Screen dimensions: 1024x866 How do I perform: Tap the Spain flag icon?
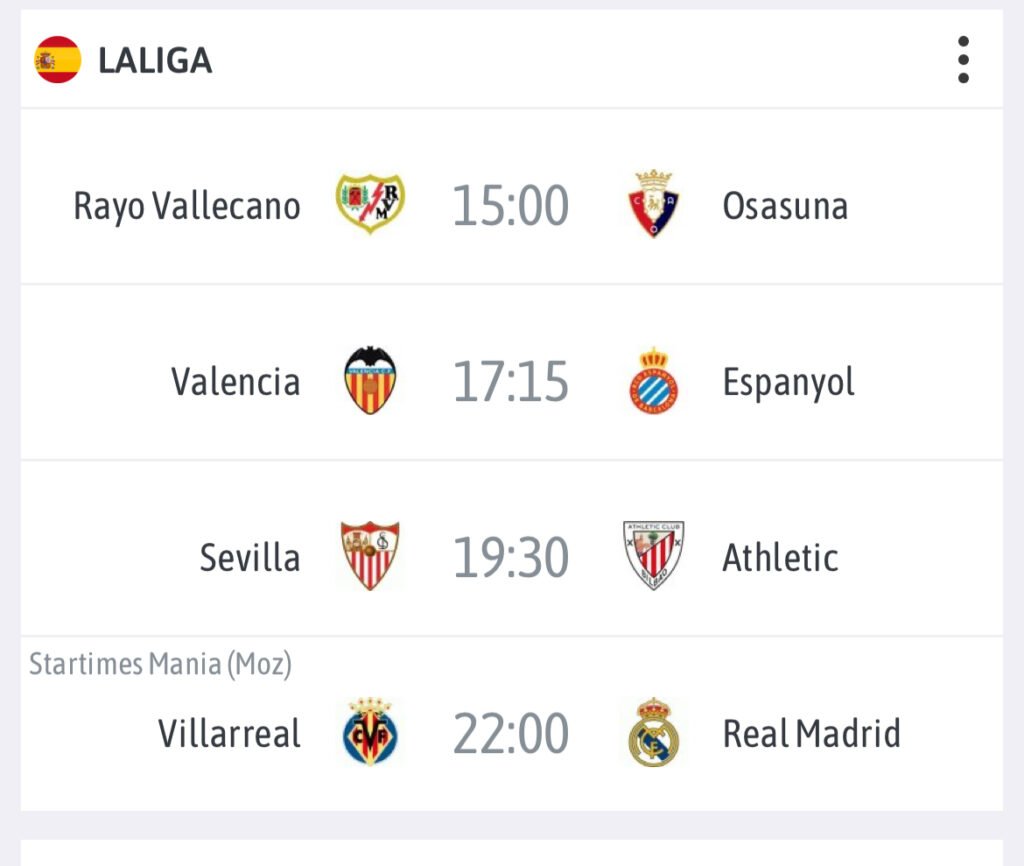[57, 60]
